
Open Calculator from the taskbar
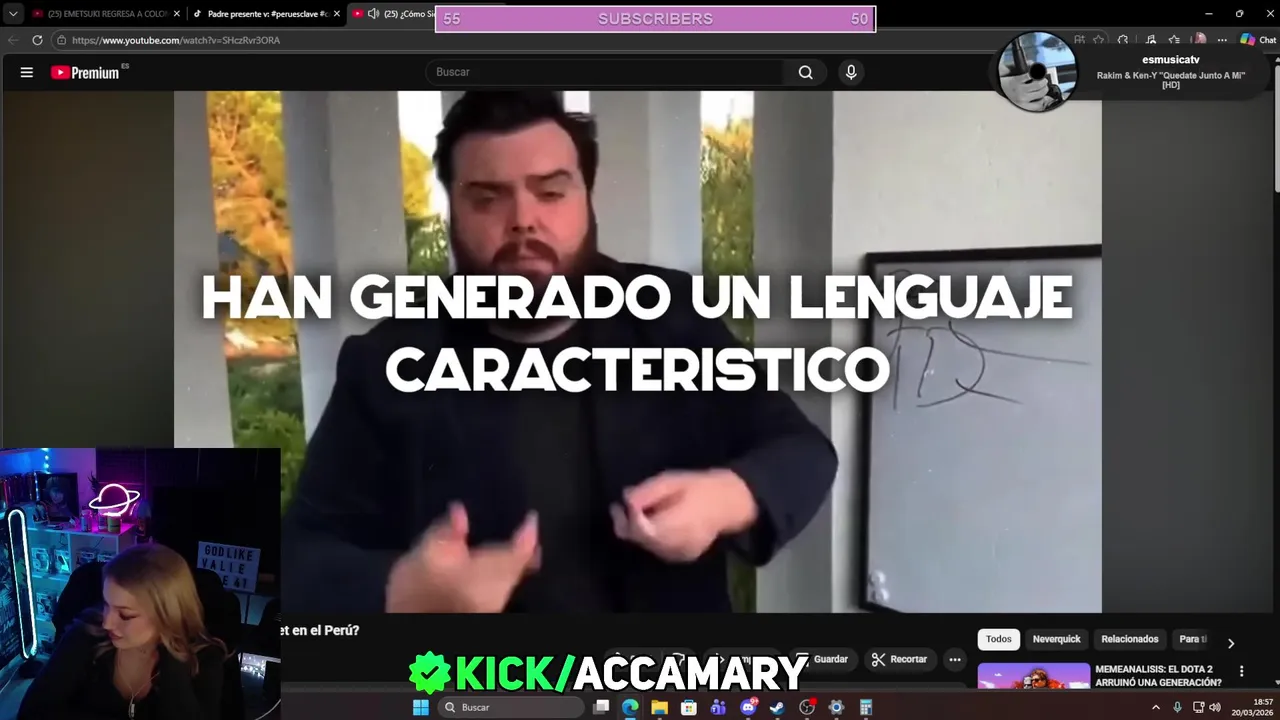866,707
